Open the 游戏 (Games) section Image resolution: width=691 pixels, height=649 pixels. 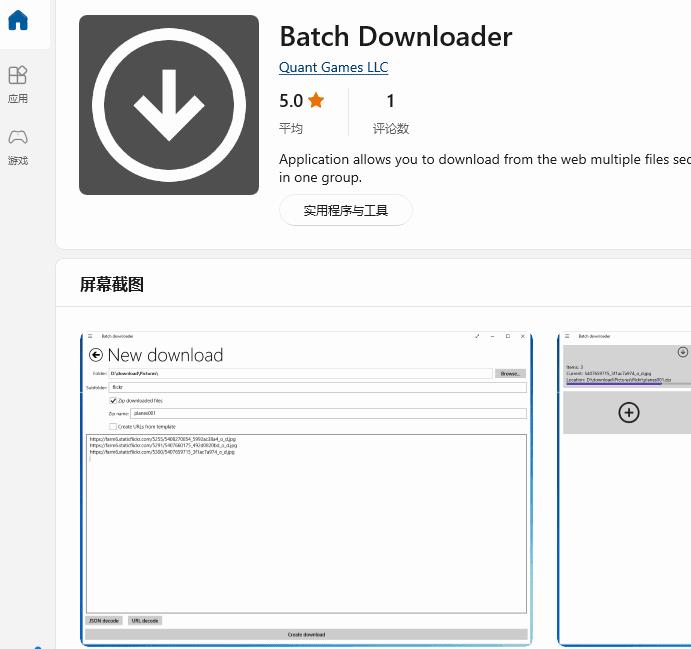pos(18,147)
